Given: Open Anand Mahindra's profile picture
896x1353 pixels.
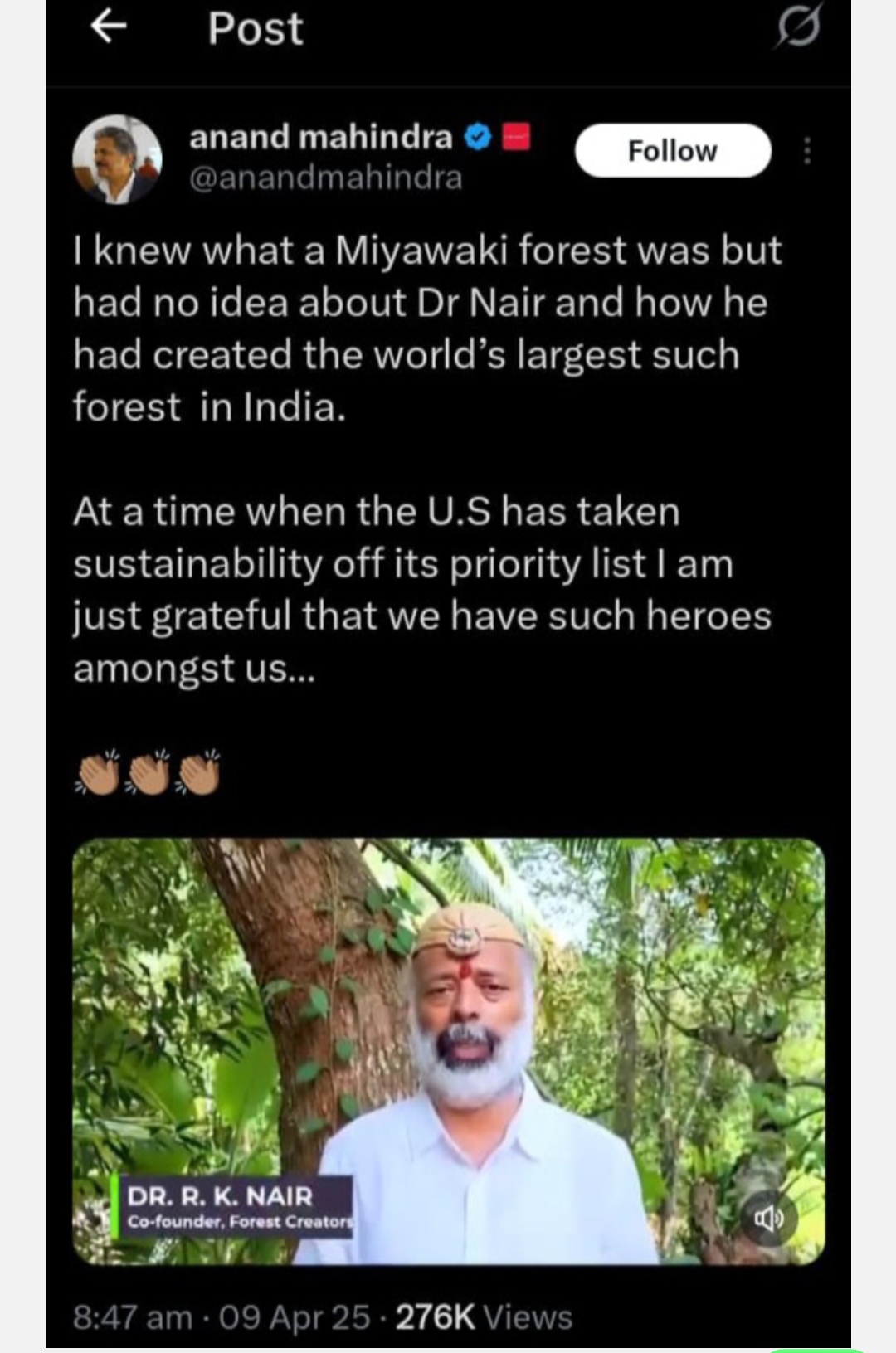Looking at the screenshot, I should (x=117, y=158).
